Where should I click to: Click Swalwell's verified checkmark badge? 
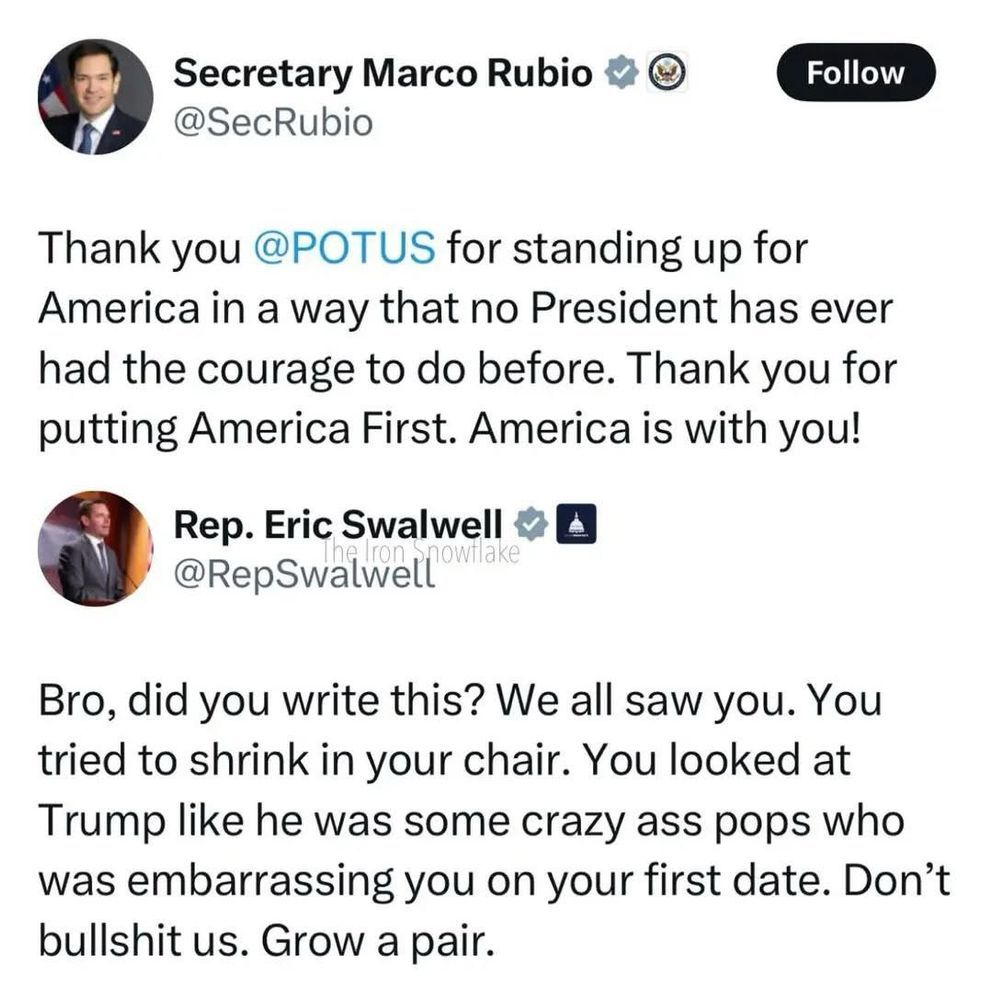[532, 524]
